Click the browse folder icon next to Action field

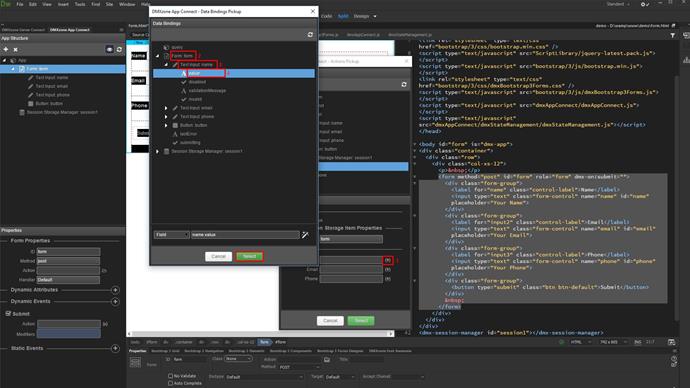tap(327, 359)
